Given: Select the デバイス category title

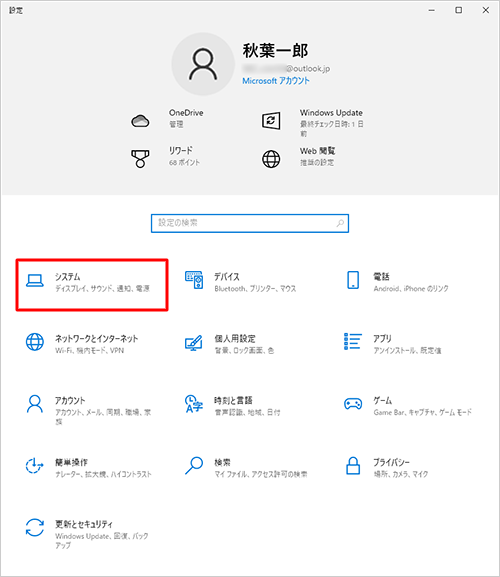Looking at the screenshot, I should click(227, 276).
